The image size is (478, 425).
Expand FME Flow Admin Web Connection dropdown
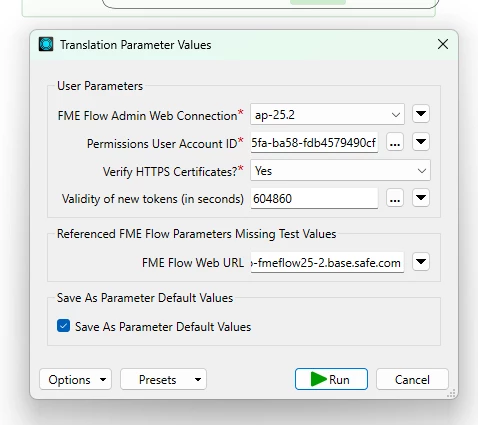click(x=327, y=115)
